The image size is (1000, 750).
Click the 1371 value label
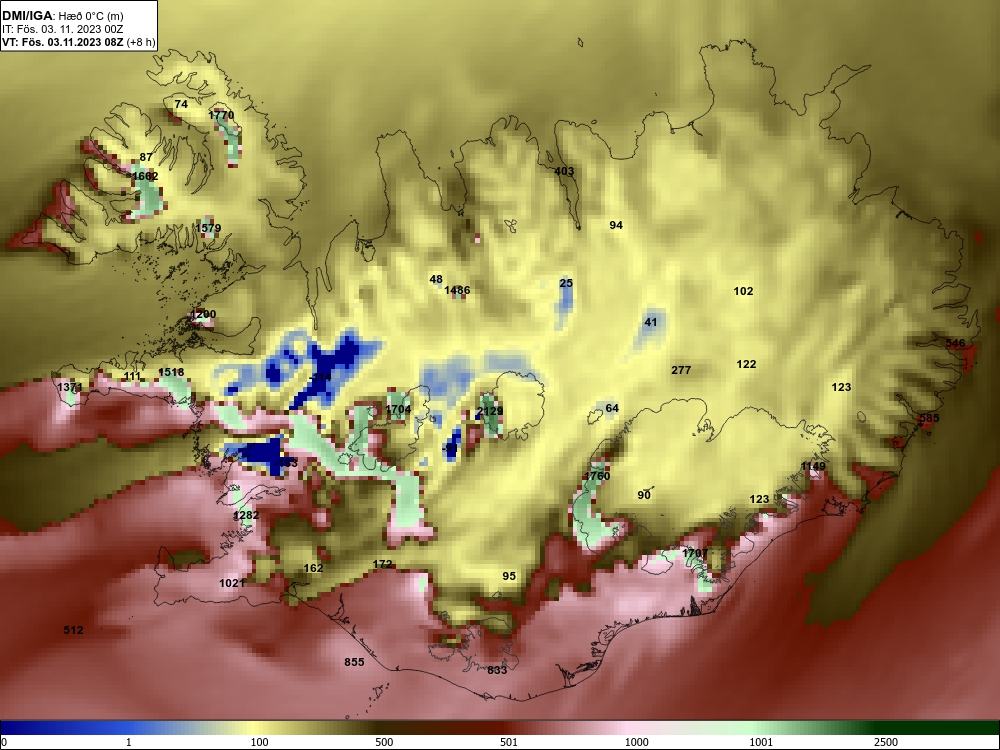(x=70, y=387)
